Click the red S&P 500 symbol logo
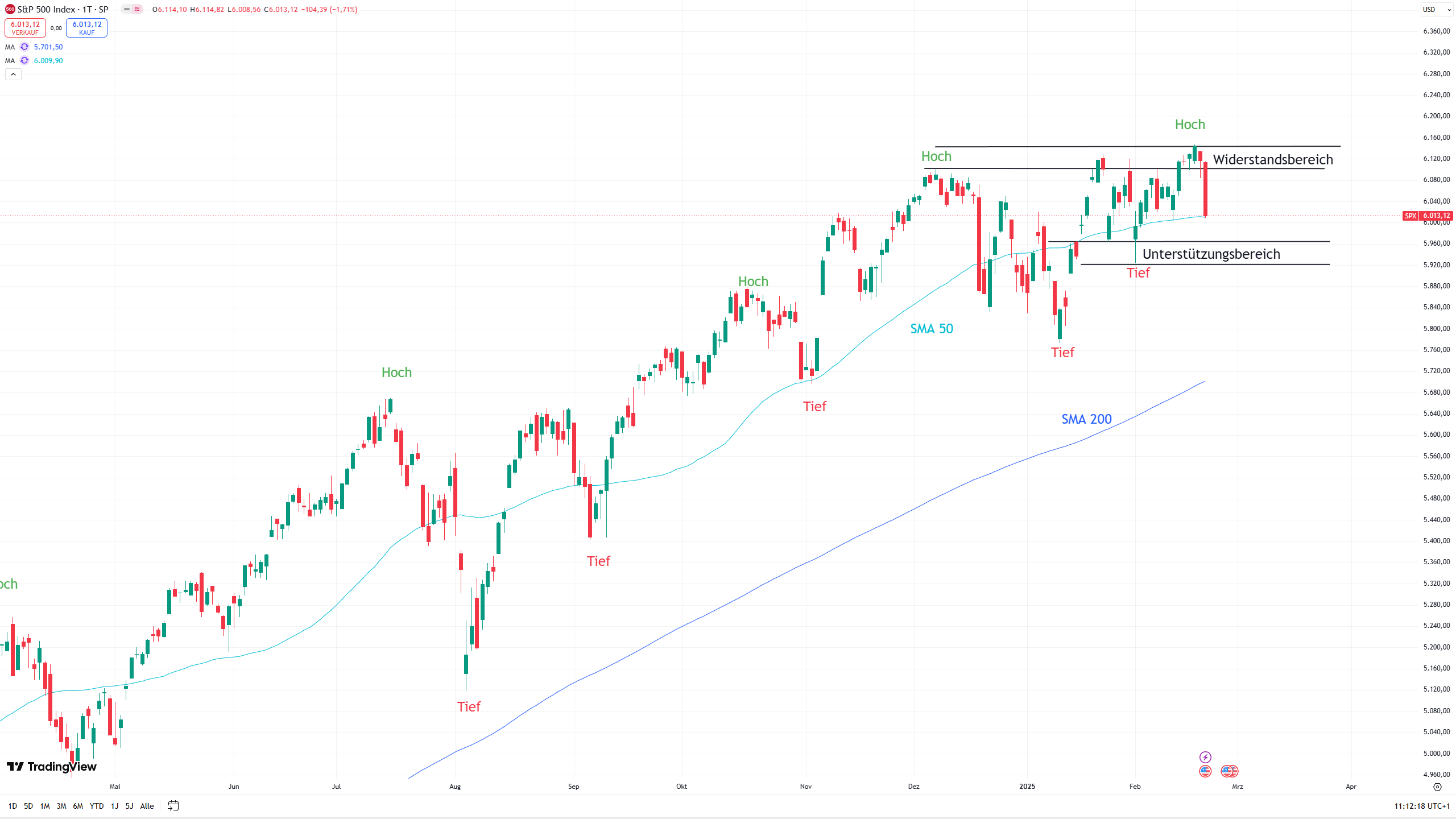This screenshot has width=1456, height=819. coord(10,10)
